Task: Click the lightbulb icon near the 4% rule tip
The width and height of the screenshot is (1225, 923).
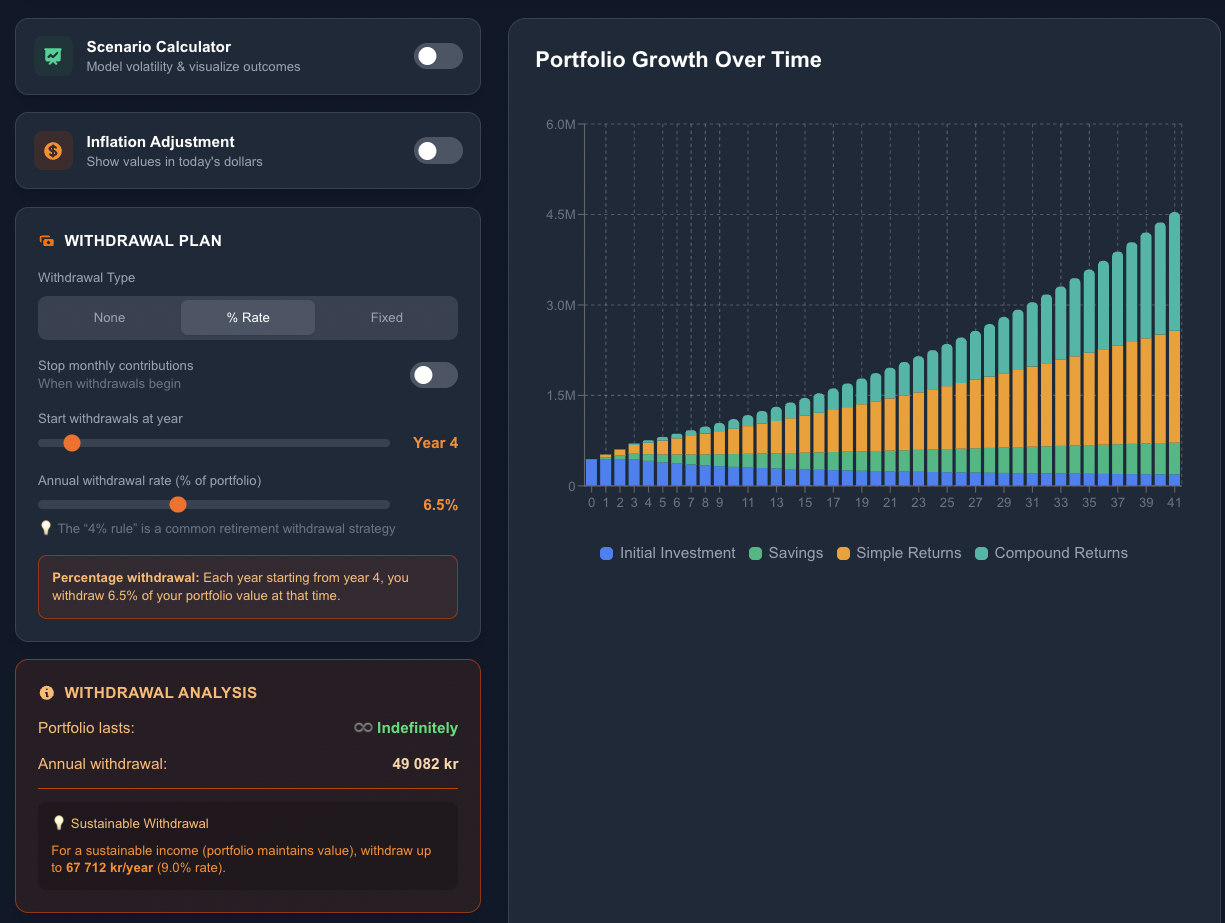Action: (x=46, y=528)
